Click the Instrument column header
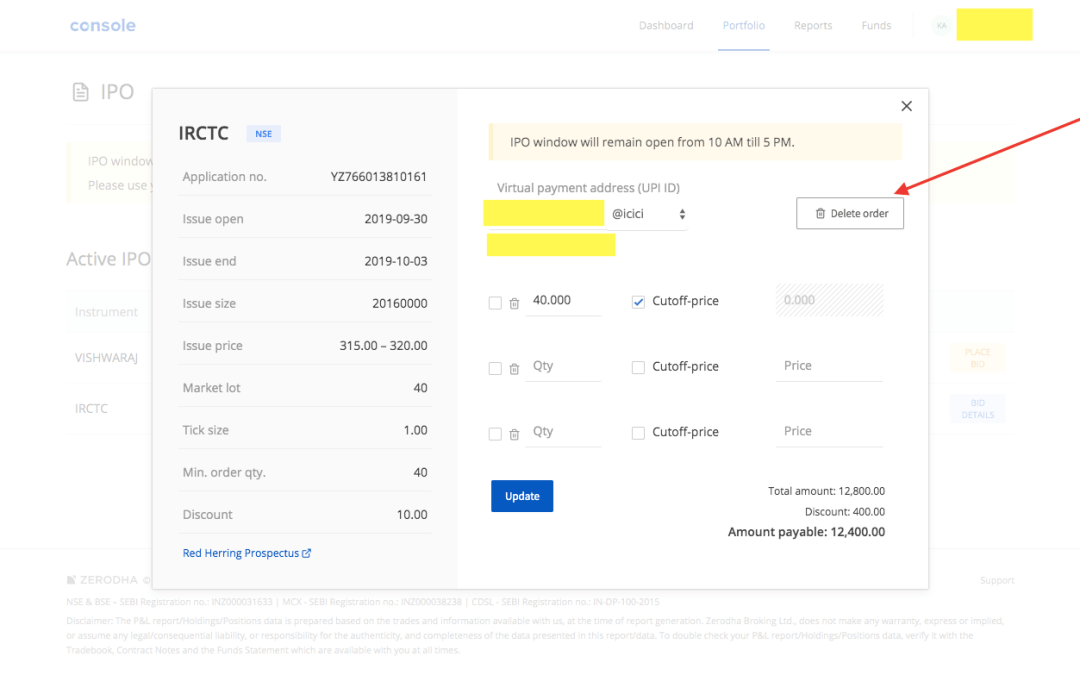Screen dimensions: 1080x675 [106, 312]
